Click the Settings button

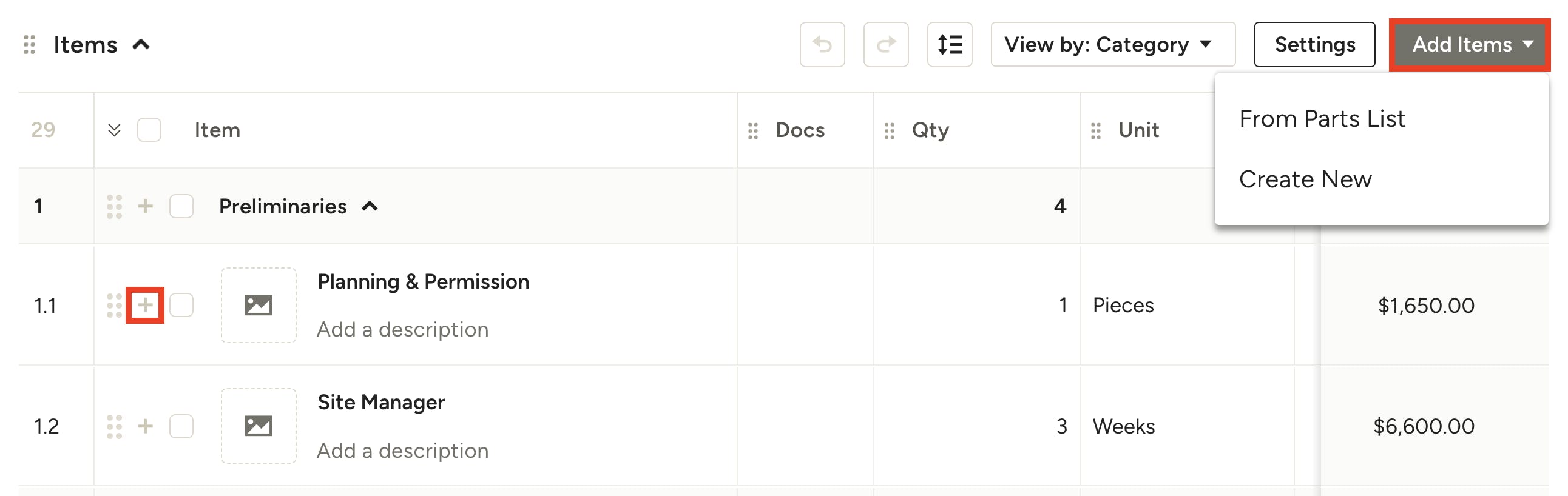[x=1314, y=44]
